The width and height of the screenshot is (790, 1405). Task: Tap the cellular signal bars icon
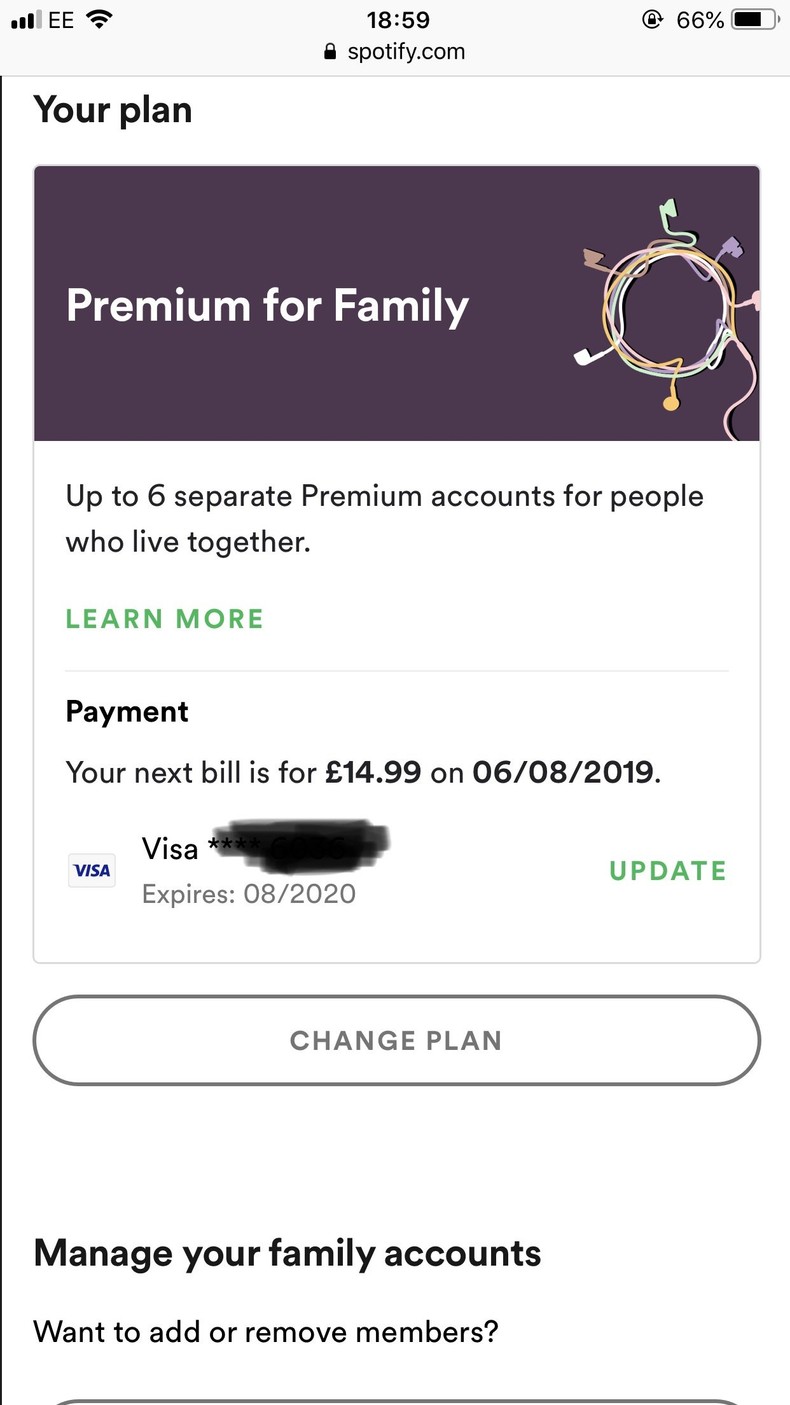tap(25, 20)
